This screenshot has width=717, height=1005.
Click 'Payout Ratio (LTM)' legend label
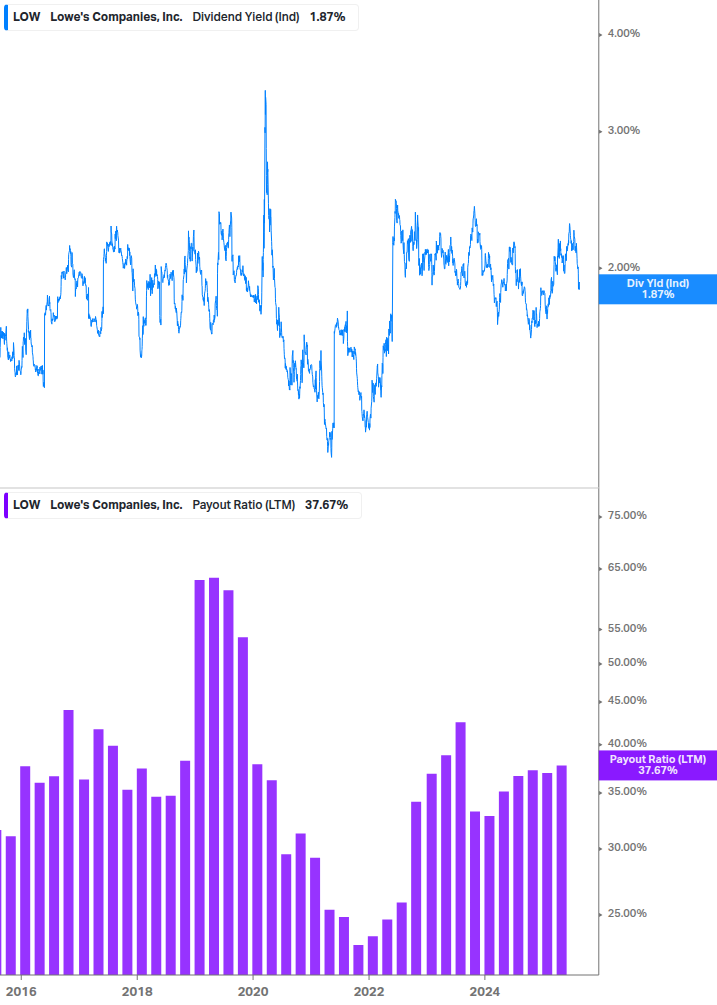[x=243, y=505]
